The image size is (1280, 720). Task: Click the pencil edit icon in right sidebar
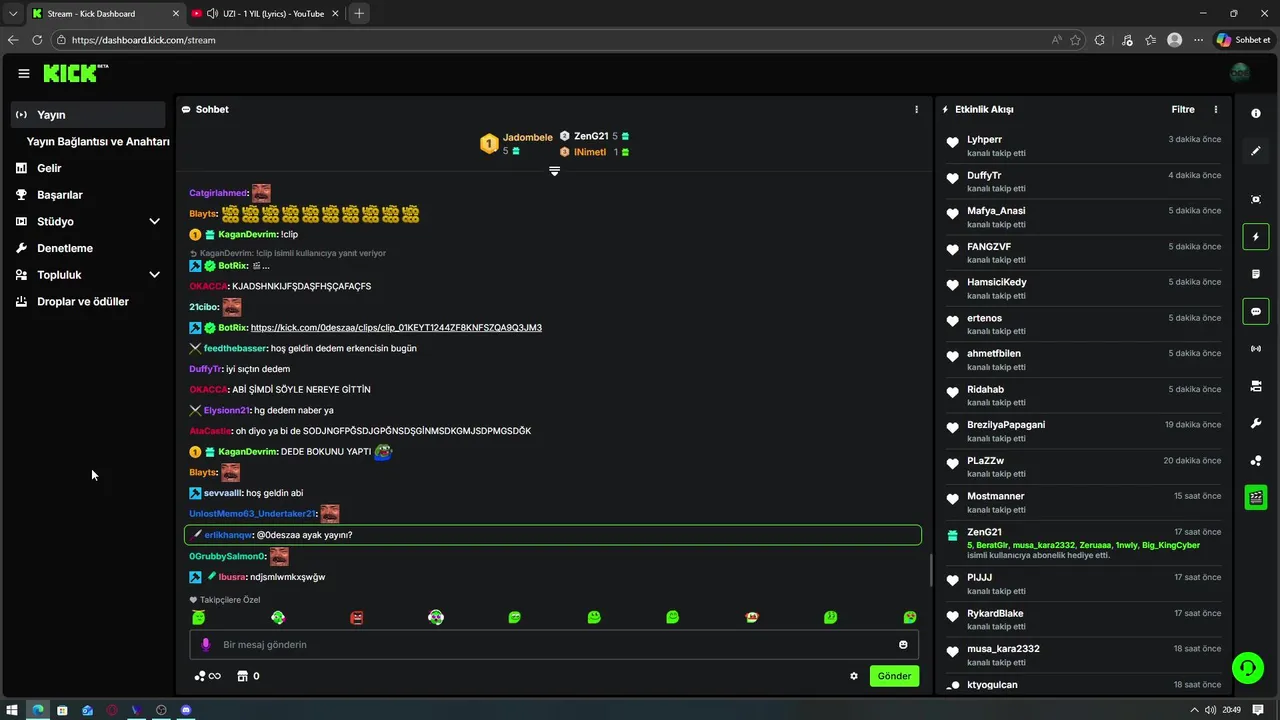click(1256, 151)
